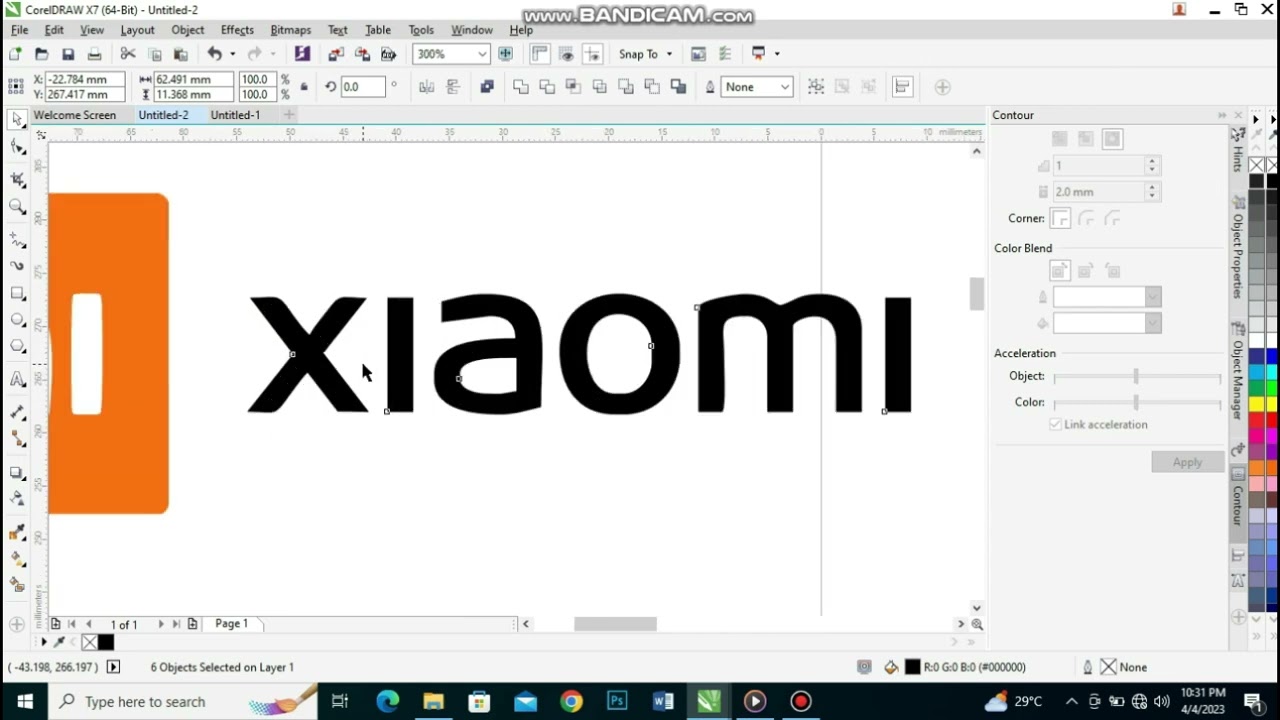Save the document with floppy icon
The height and width of the screenshot is (720, 1280).
(x=68, y=54)
